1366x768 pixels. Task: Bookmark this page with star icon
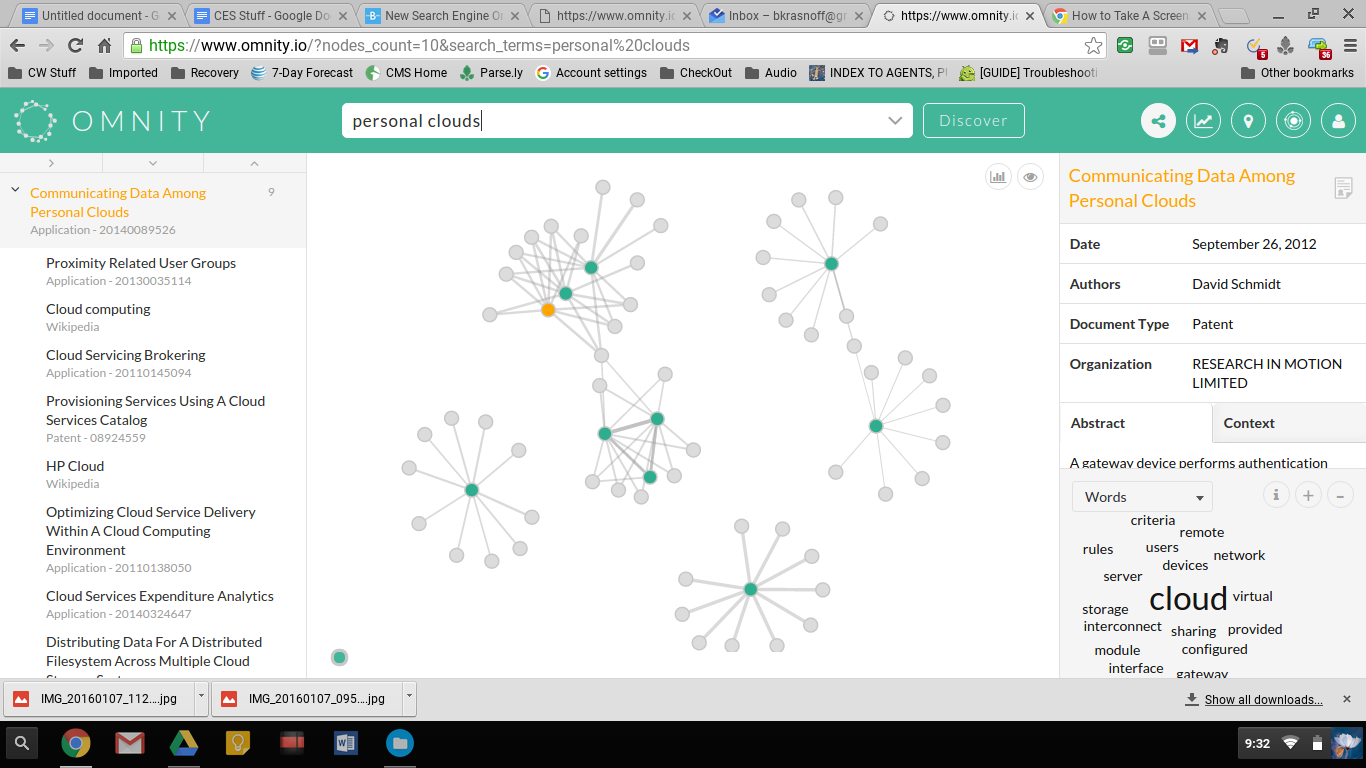tap(1094, 46)
